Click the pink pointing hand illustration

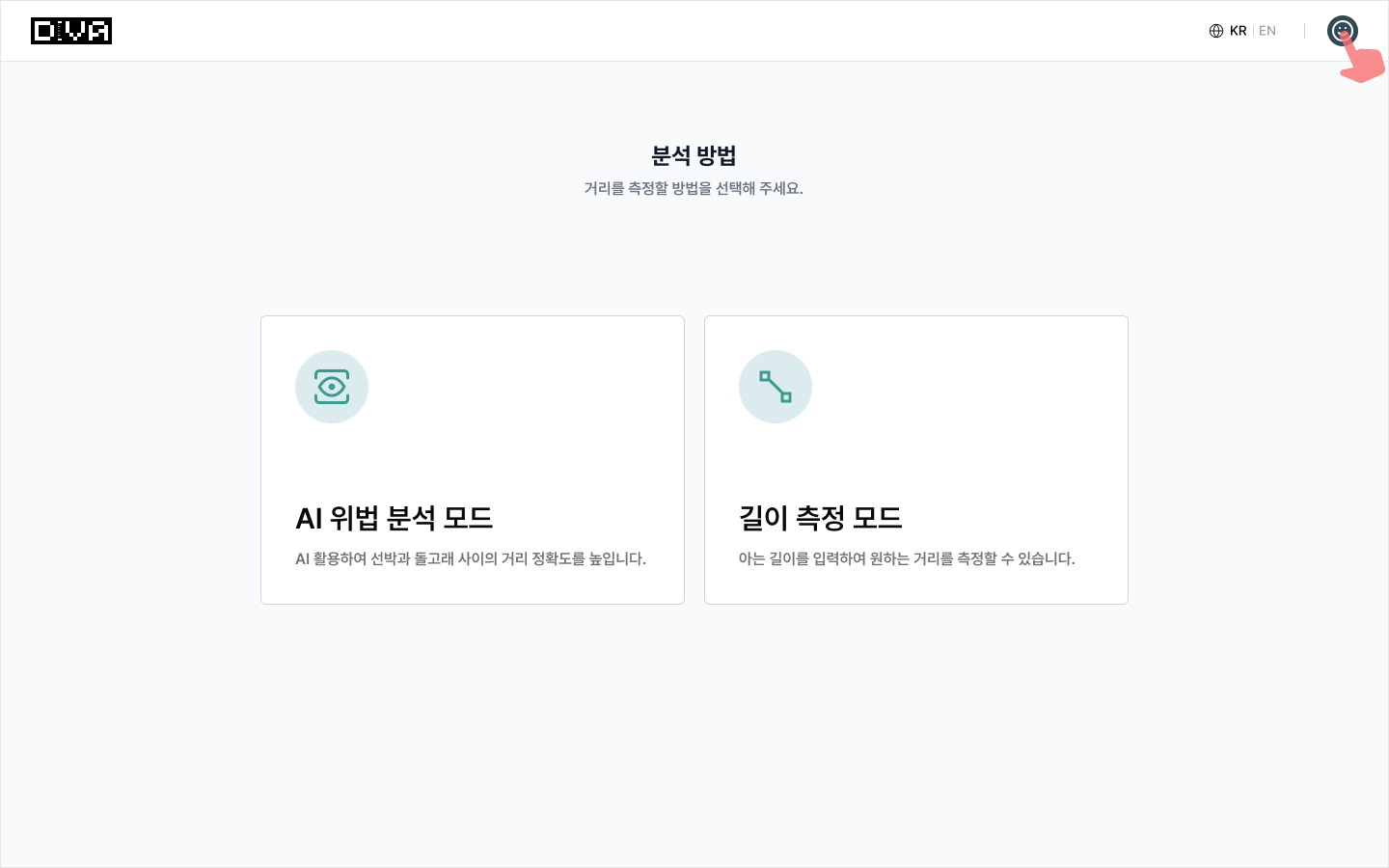click(1365, 63)
